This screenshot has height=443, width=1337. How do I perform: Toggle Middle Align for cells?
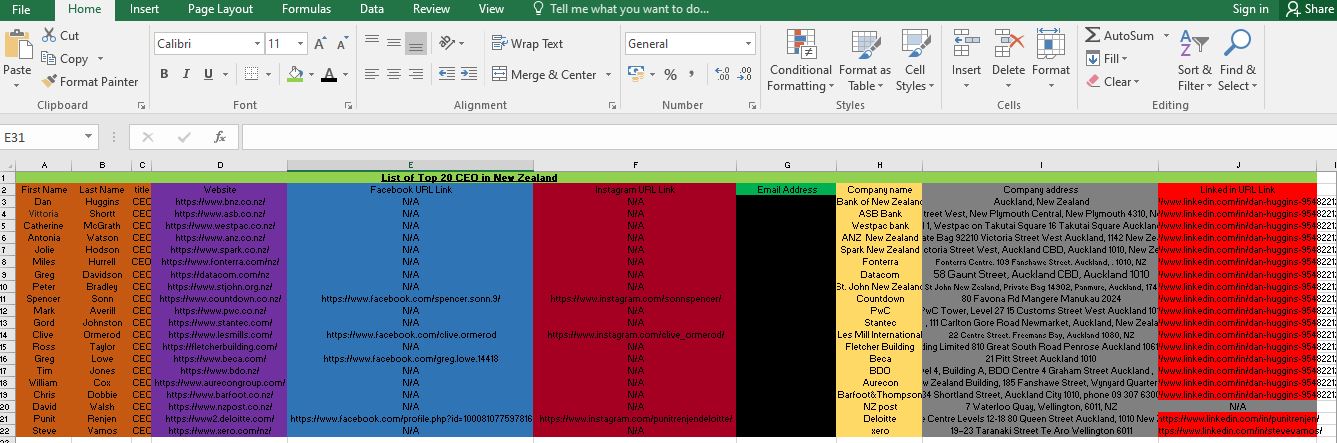point(394,44)
